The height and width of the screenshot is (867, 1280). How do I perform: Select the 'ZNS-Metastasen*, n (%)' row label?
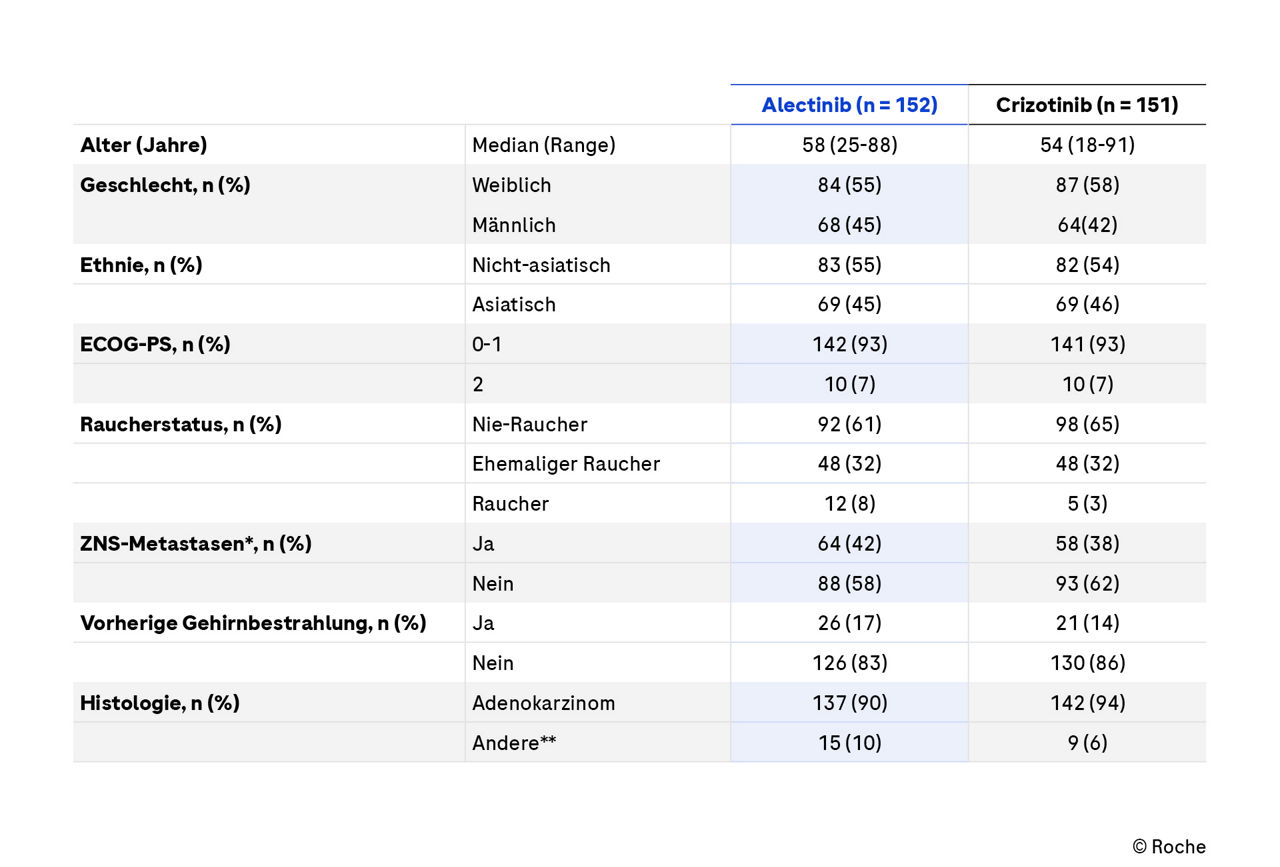point(196,544)
